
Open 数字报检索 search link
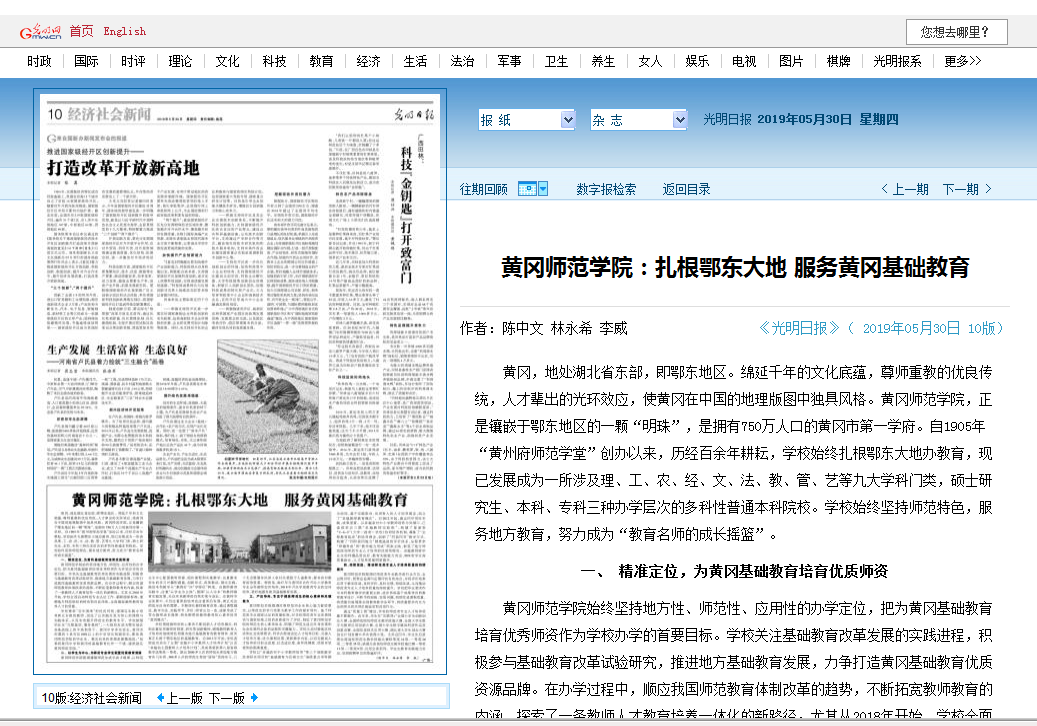pyautogui.click(x=606, y=189)
